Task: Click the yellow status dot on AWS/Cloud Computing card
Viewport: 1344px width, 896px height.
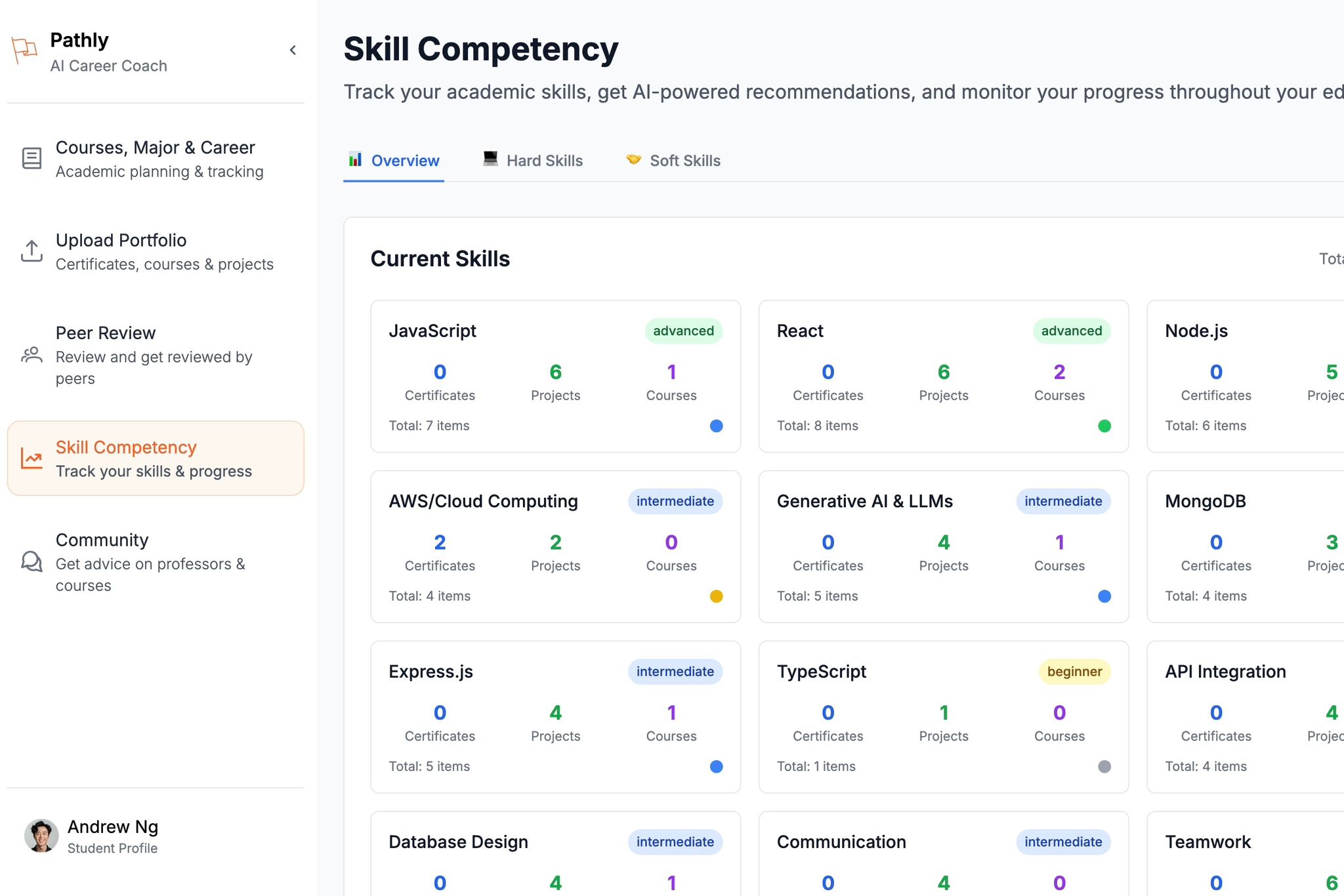Action: (x=716, y=596)
